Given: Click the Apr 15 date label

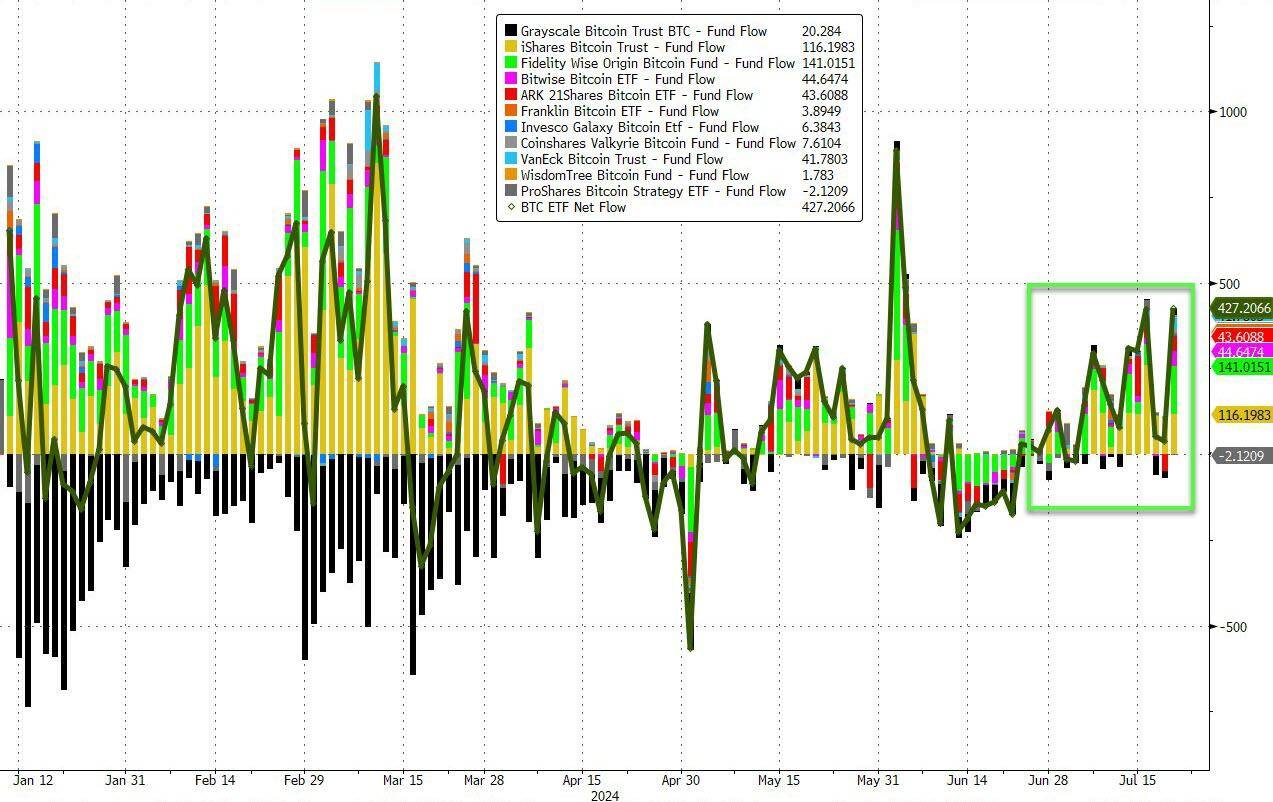Looking at the screenshot, I should point(582,780).
